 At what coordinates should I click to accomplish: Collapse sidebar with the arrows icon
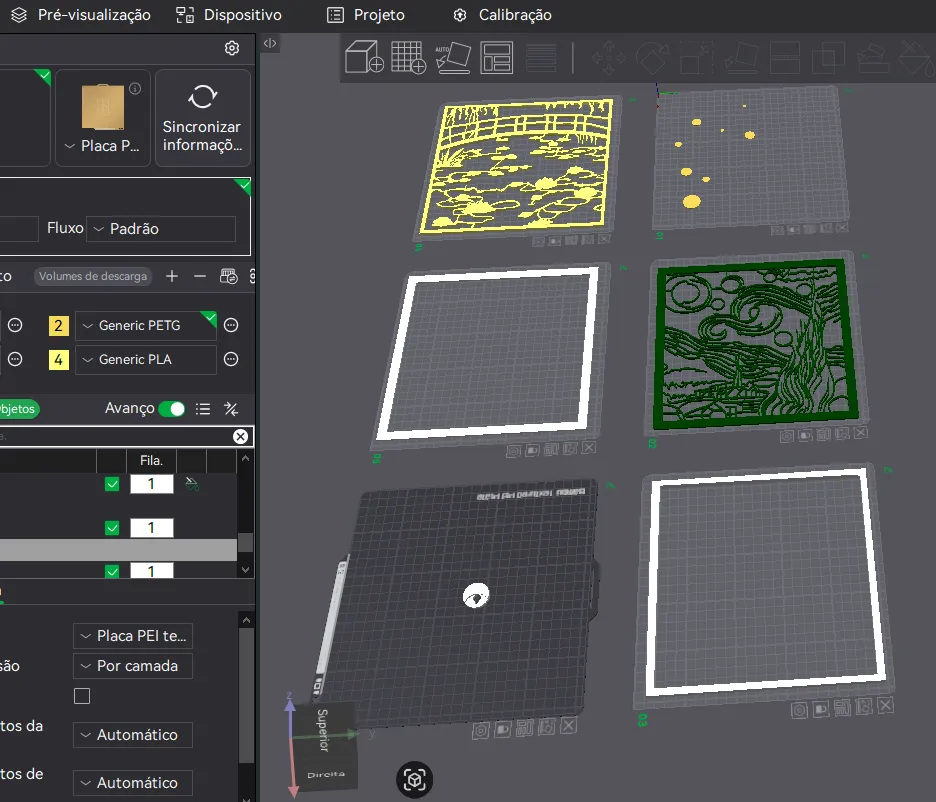pos(270,43)
